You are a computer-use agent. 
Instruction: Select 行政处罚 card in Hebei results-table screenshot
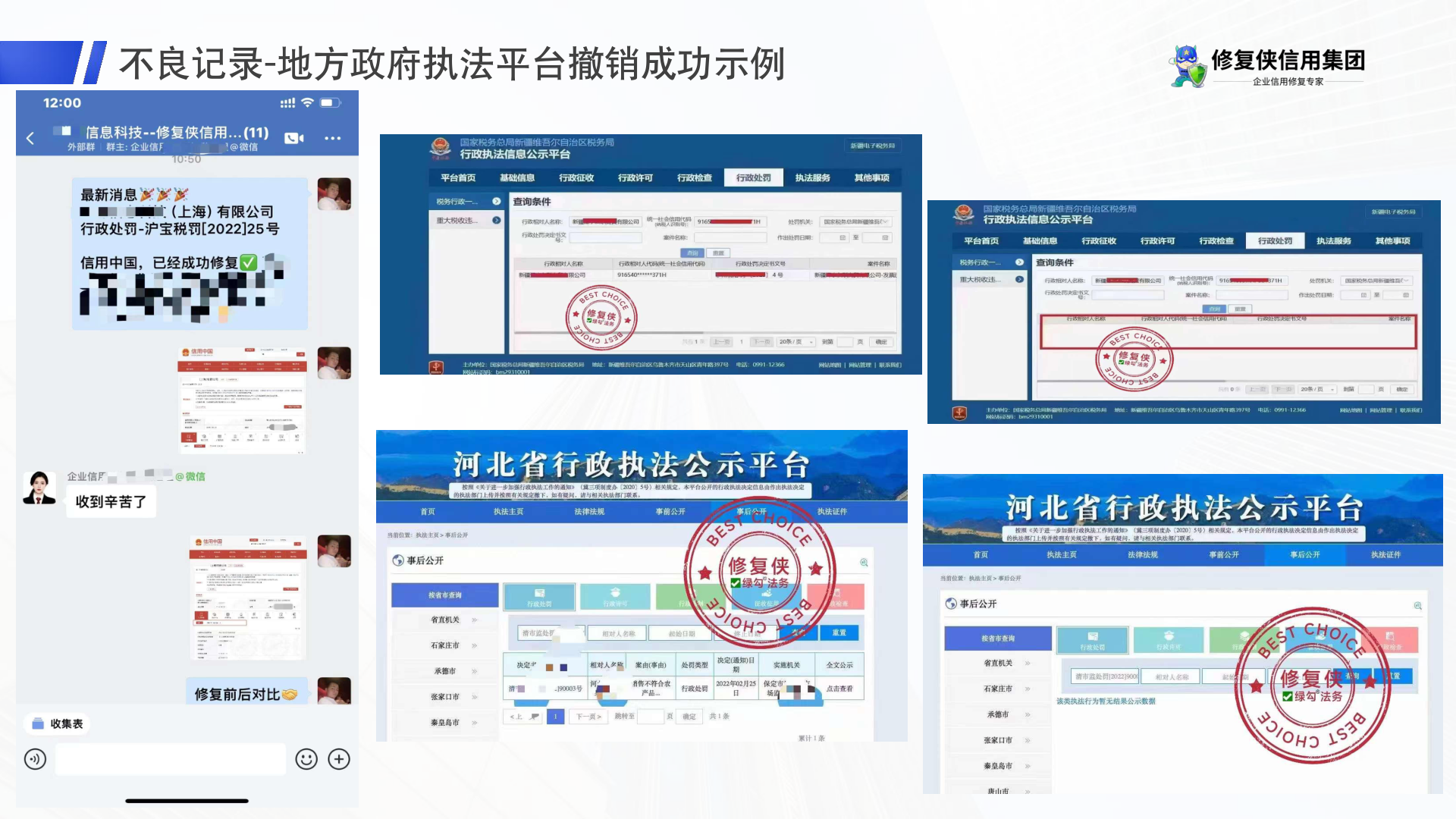[x=539, y=597]
